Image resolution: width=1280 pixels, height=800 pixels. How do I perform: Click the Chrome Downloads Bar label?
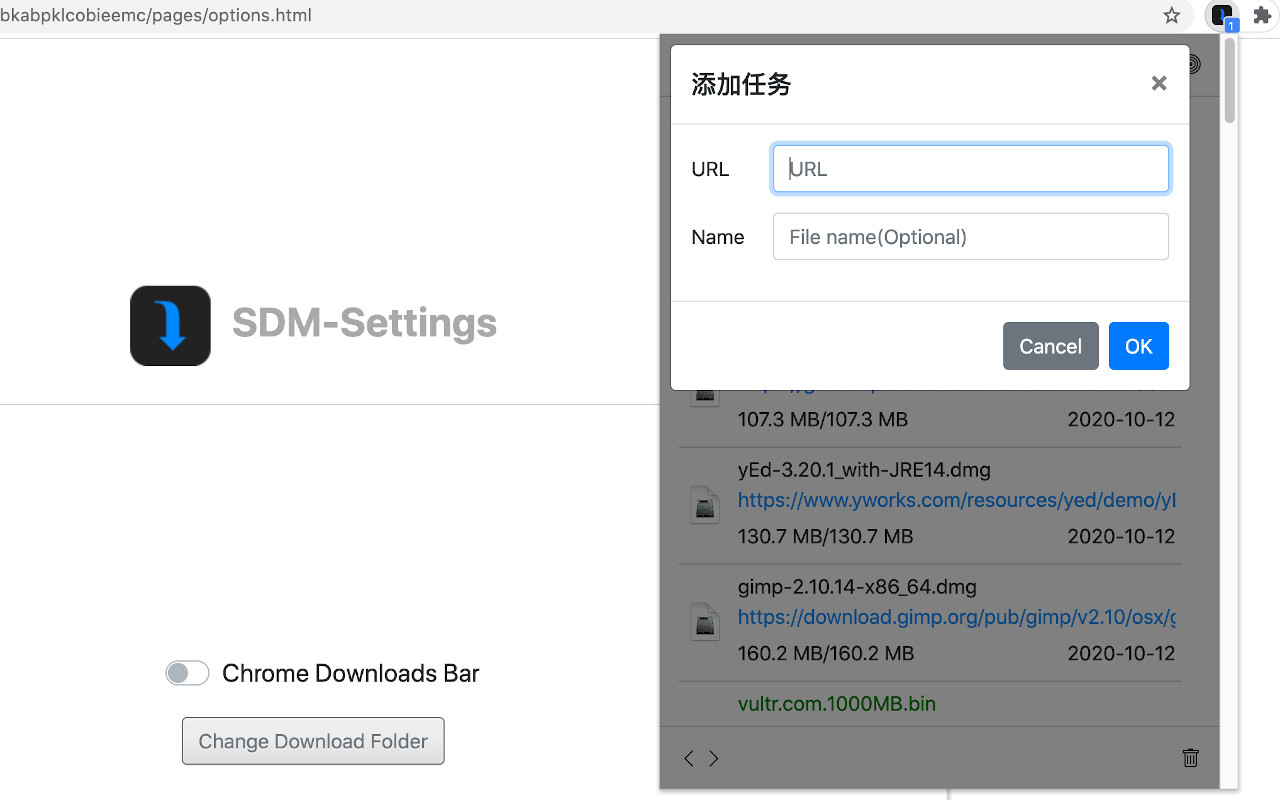point(351,673)
